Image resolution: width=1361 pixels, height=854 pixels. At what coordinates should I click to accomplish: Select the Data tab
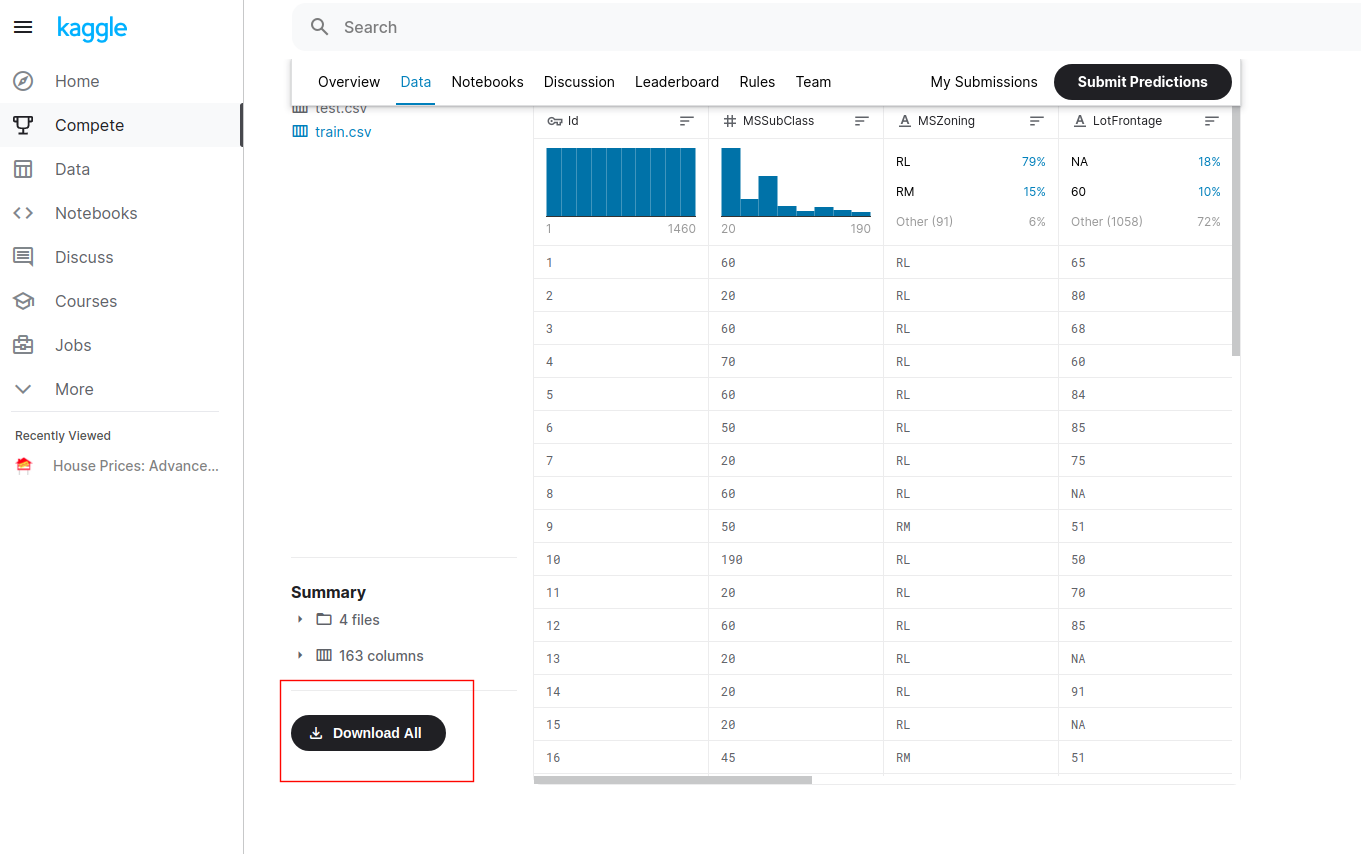416,82
